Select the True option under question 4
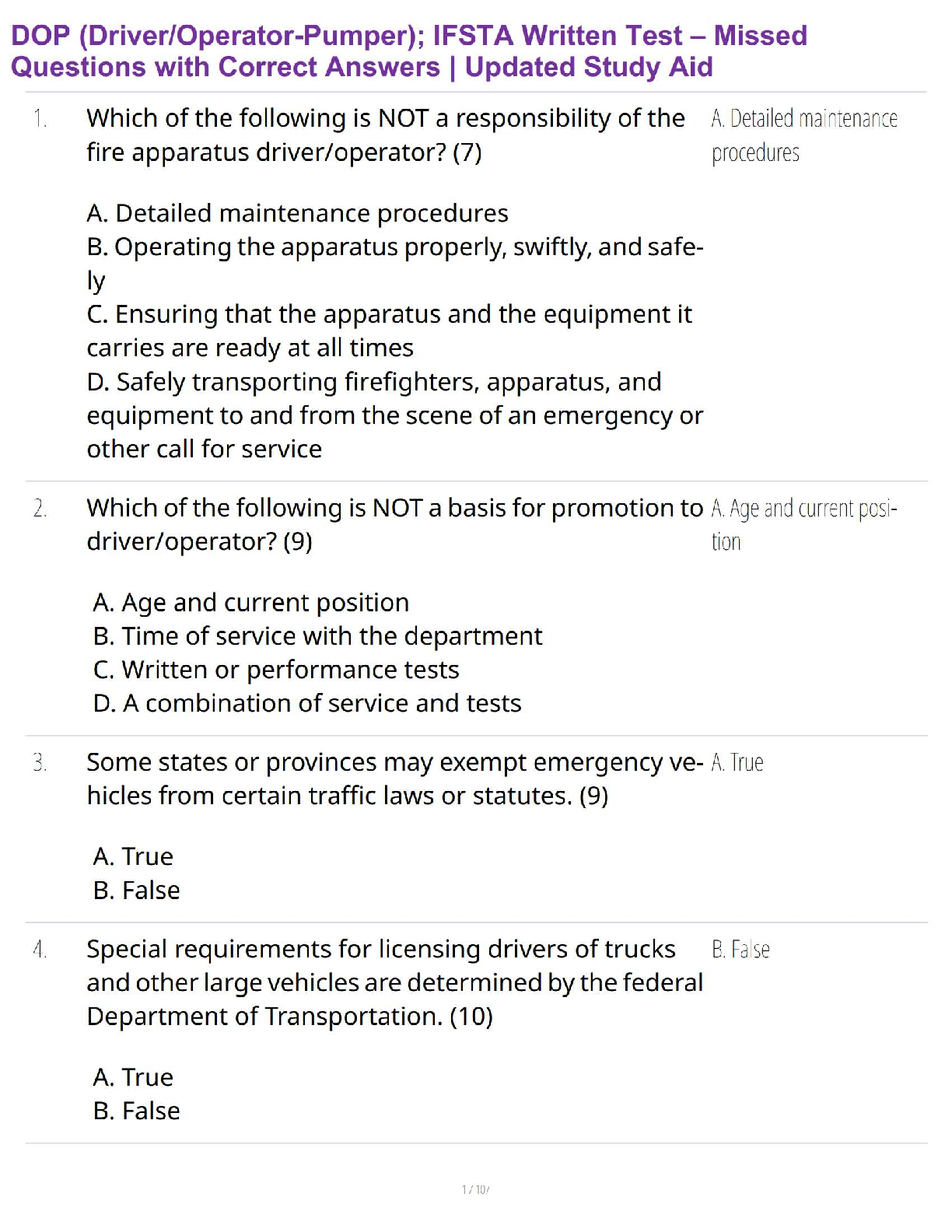The width and height of the screenshot is (952, 1232). pyautogui.click(x=133, y=1077)
